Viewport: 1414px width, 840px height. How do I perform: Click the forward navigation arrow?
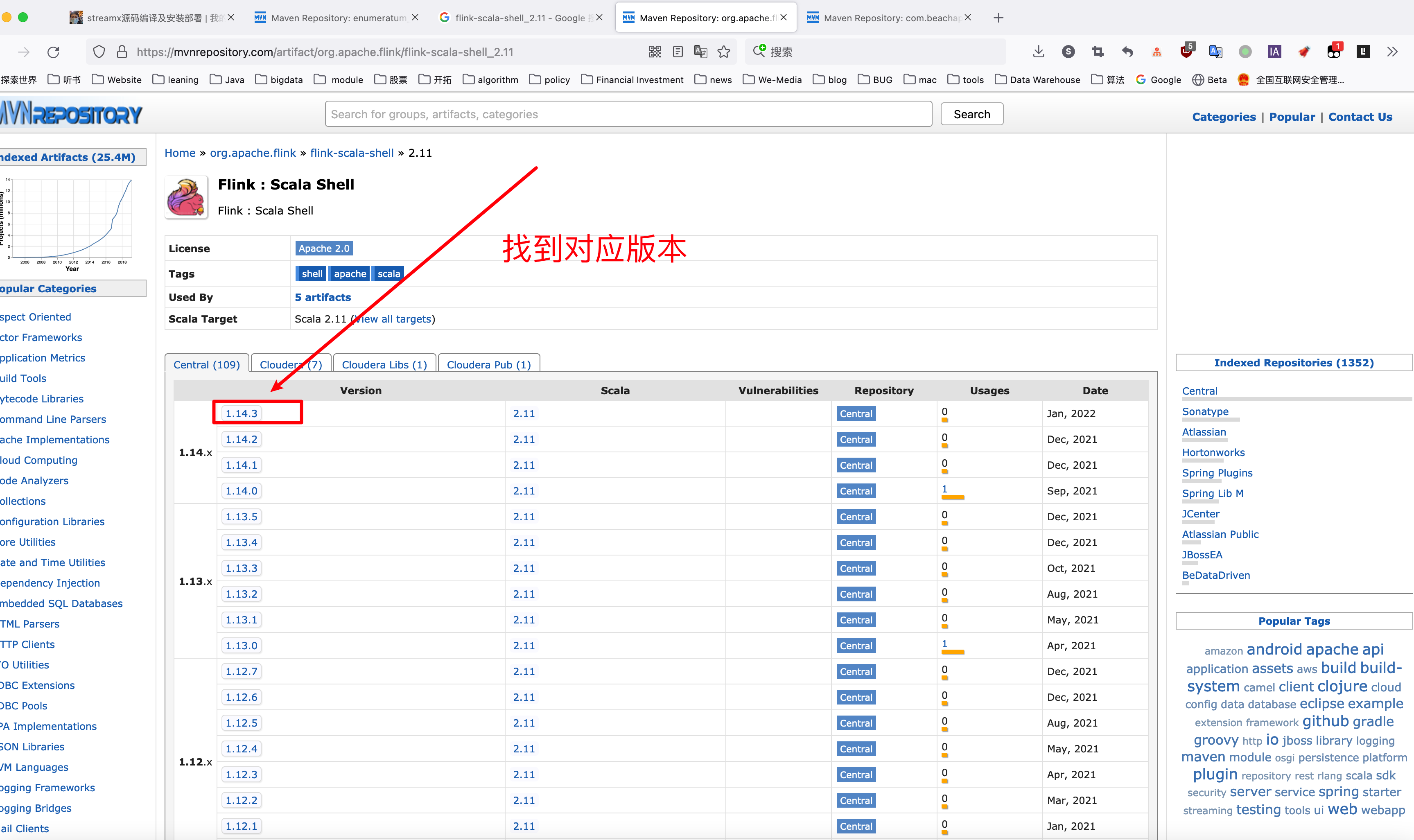pyautogui.click(x=24, y=52)
